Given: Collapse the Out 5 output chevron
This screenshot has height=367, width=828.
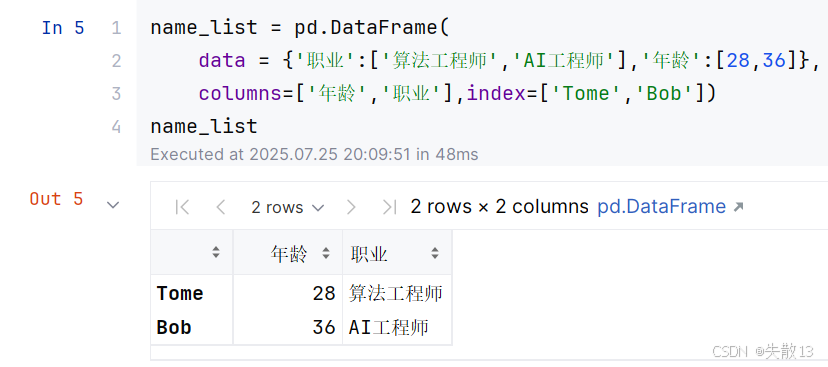Looking at the screenshot, I should pos(113,204).
